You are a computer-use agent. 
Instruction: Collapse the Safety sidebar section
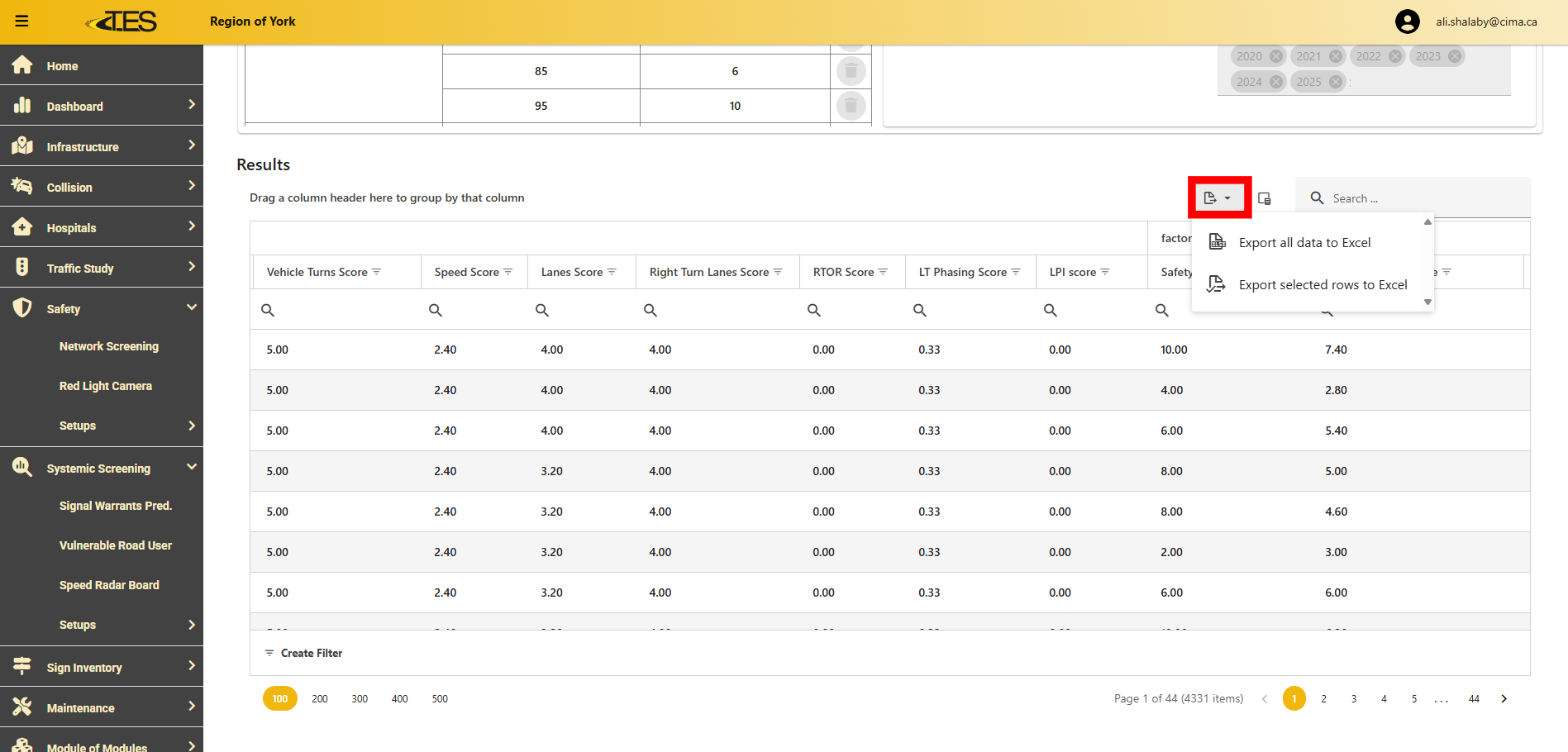101,308
